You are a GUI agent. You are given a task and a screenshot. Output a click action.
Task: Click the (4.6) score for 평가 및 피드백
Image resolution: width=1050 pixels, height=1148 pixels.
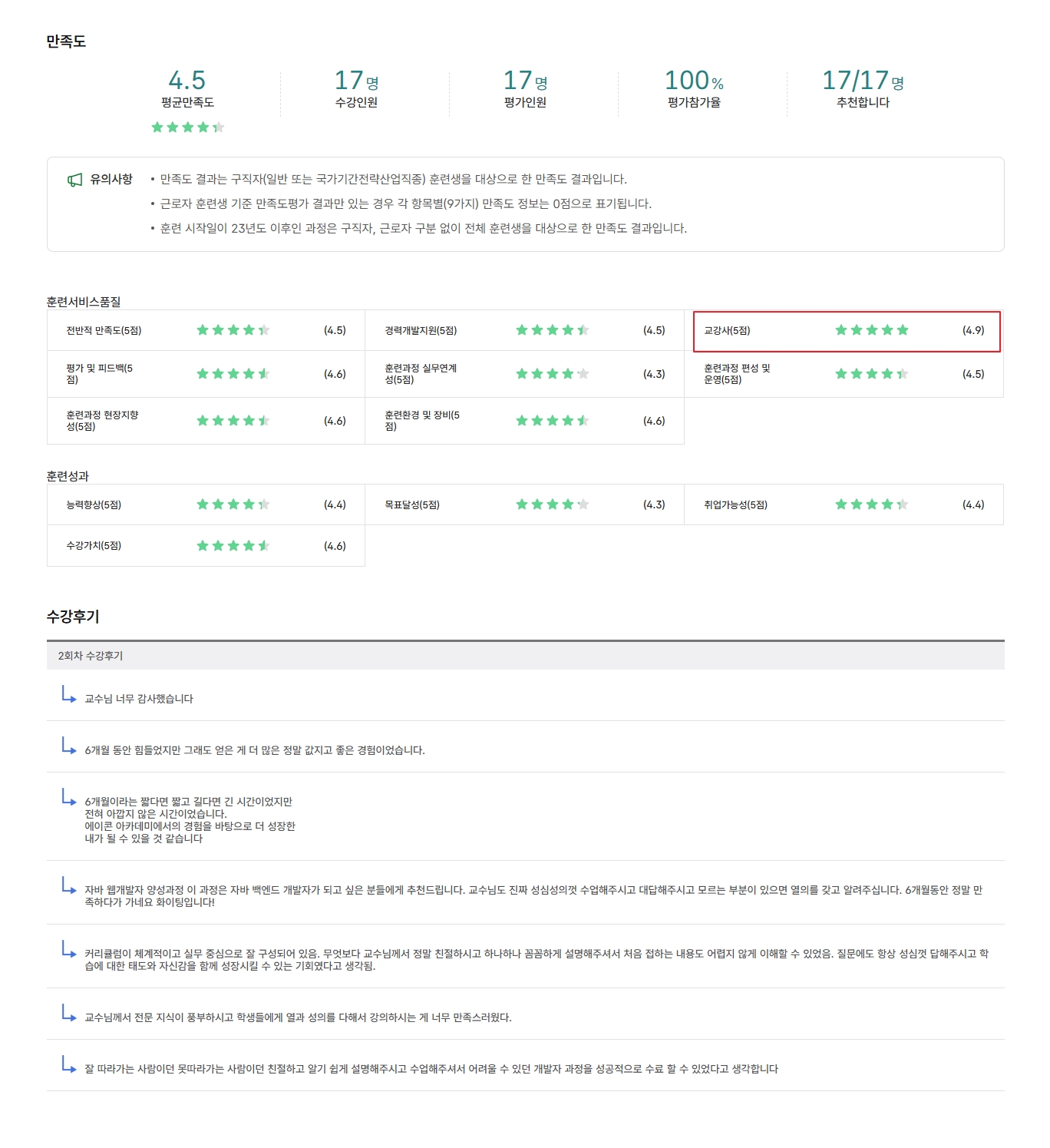pyautogui.click(x=335, y=374)
